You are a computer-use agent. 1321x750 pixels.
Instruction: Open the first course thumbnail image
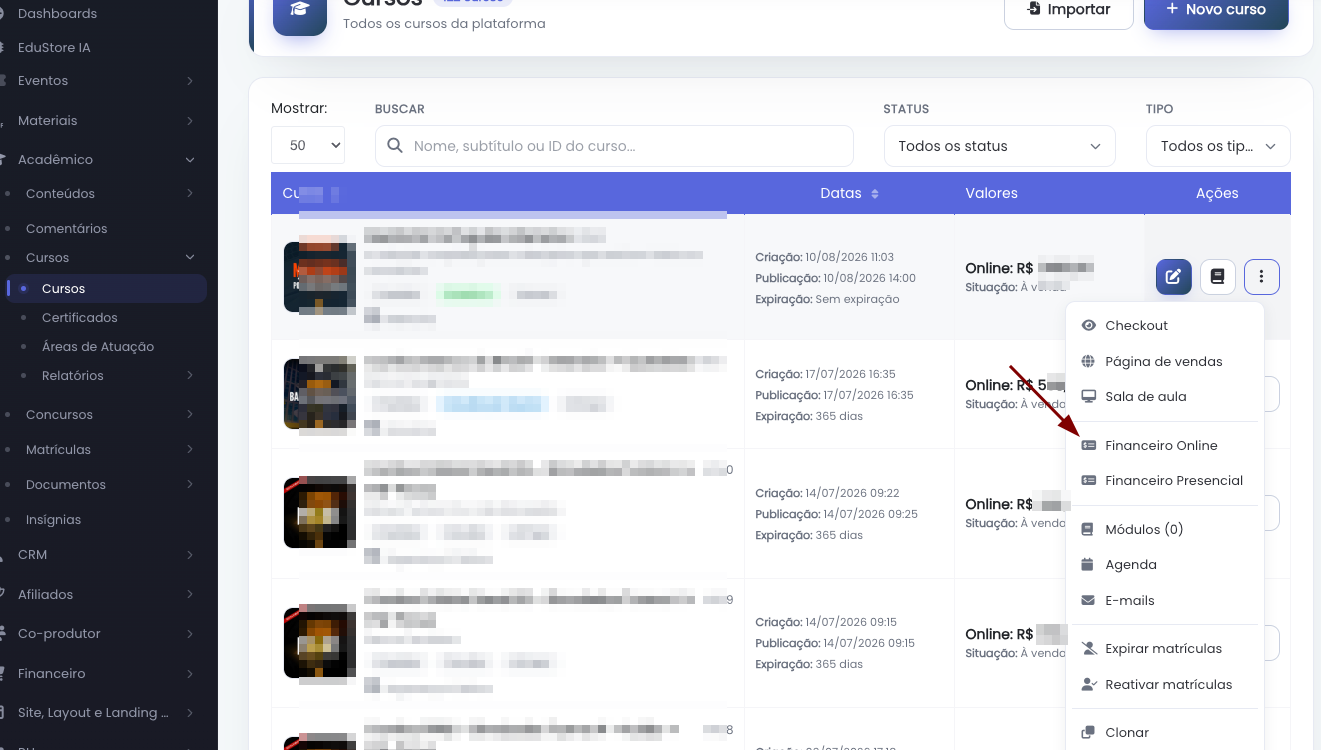[320, 277]
